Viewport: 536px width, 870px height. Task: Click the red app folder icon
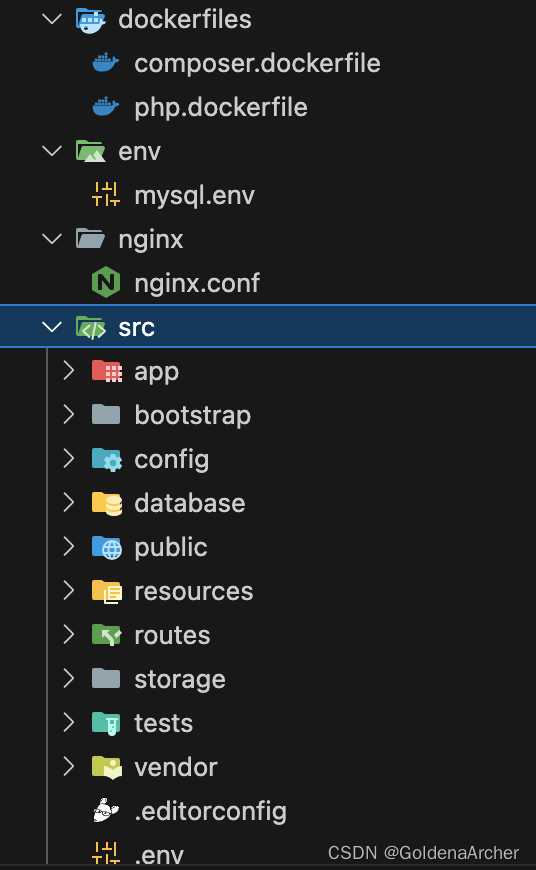[107, 371]
